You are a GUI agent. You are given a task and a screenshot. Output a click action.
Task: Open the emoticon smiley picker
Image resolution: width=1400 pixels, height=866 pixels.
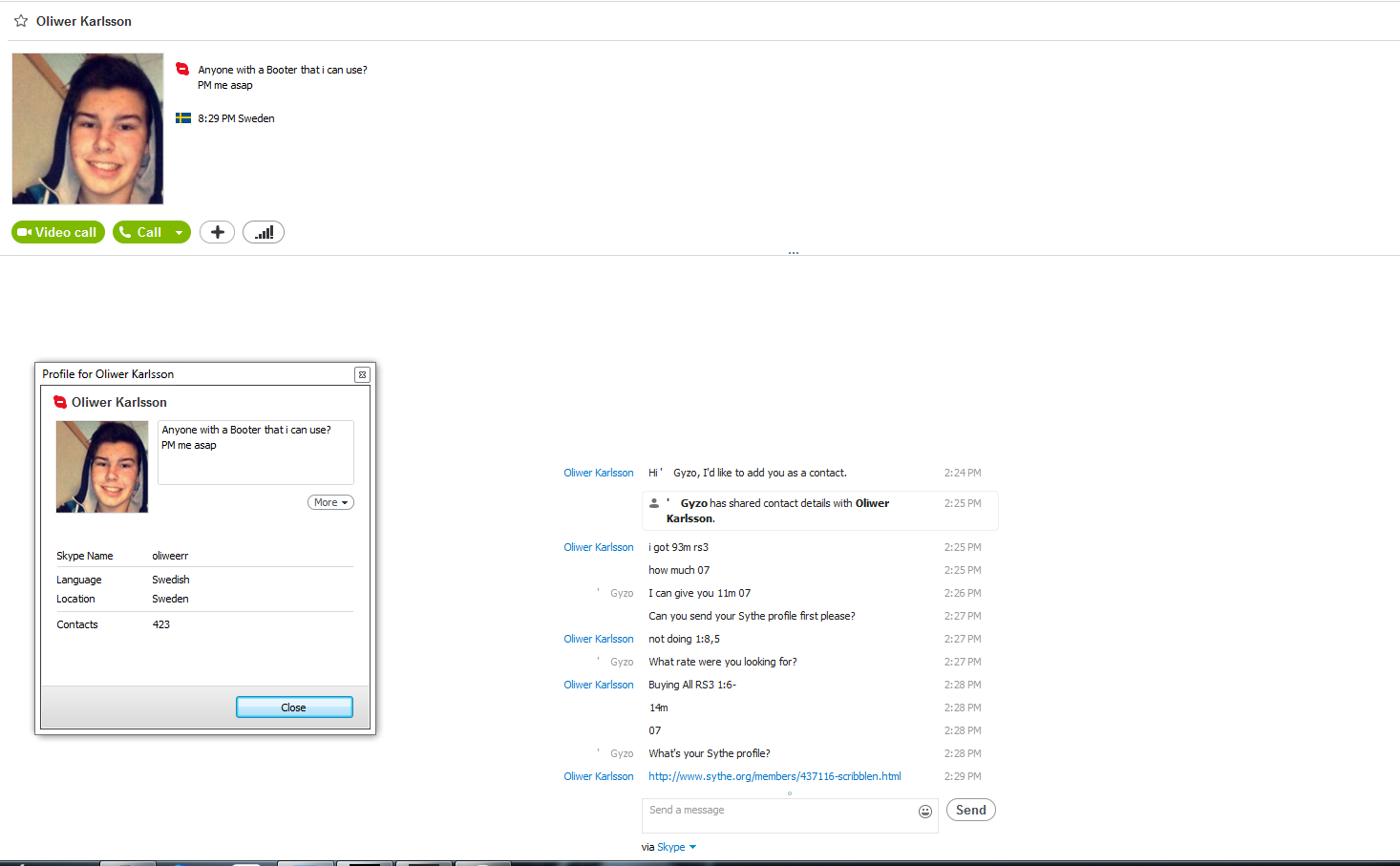point(925,812)
